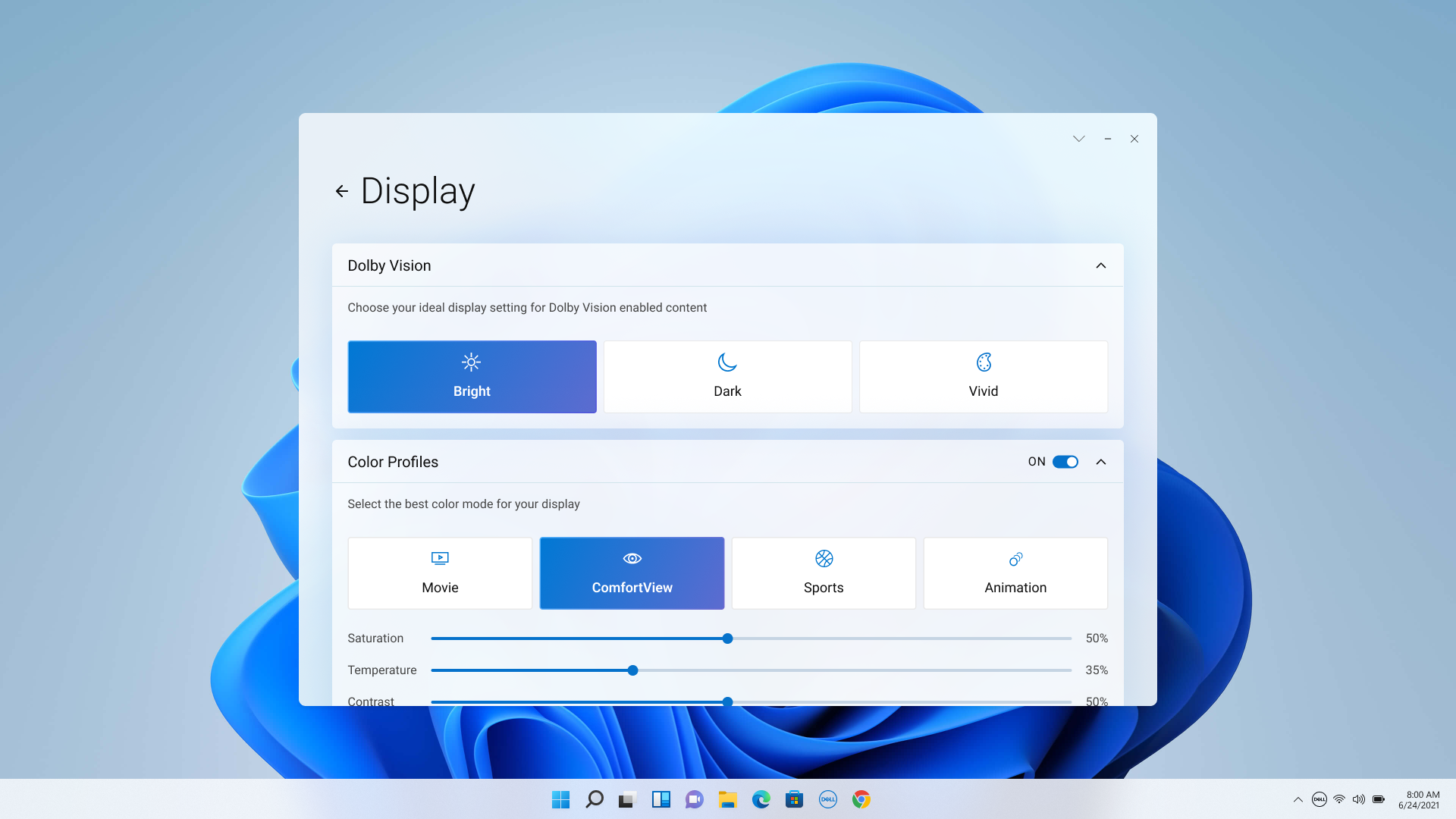This screenshot has height=819, width=1456.
Task: Go back using the Display back arrow
Action: (340, 191)
